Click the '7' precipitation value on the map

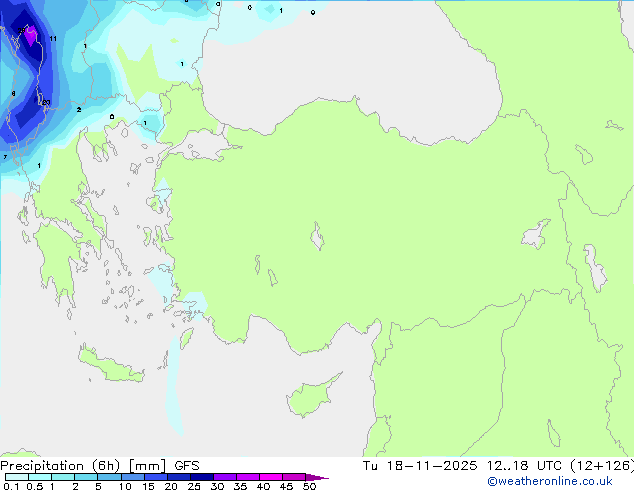[x=5, y=157]
